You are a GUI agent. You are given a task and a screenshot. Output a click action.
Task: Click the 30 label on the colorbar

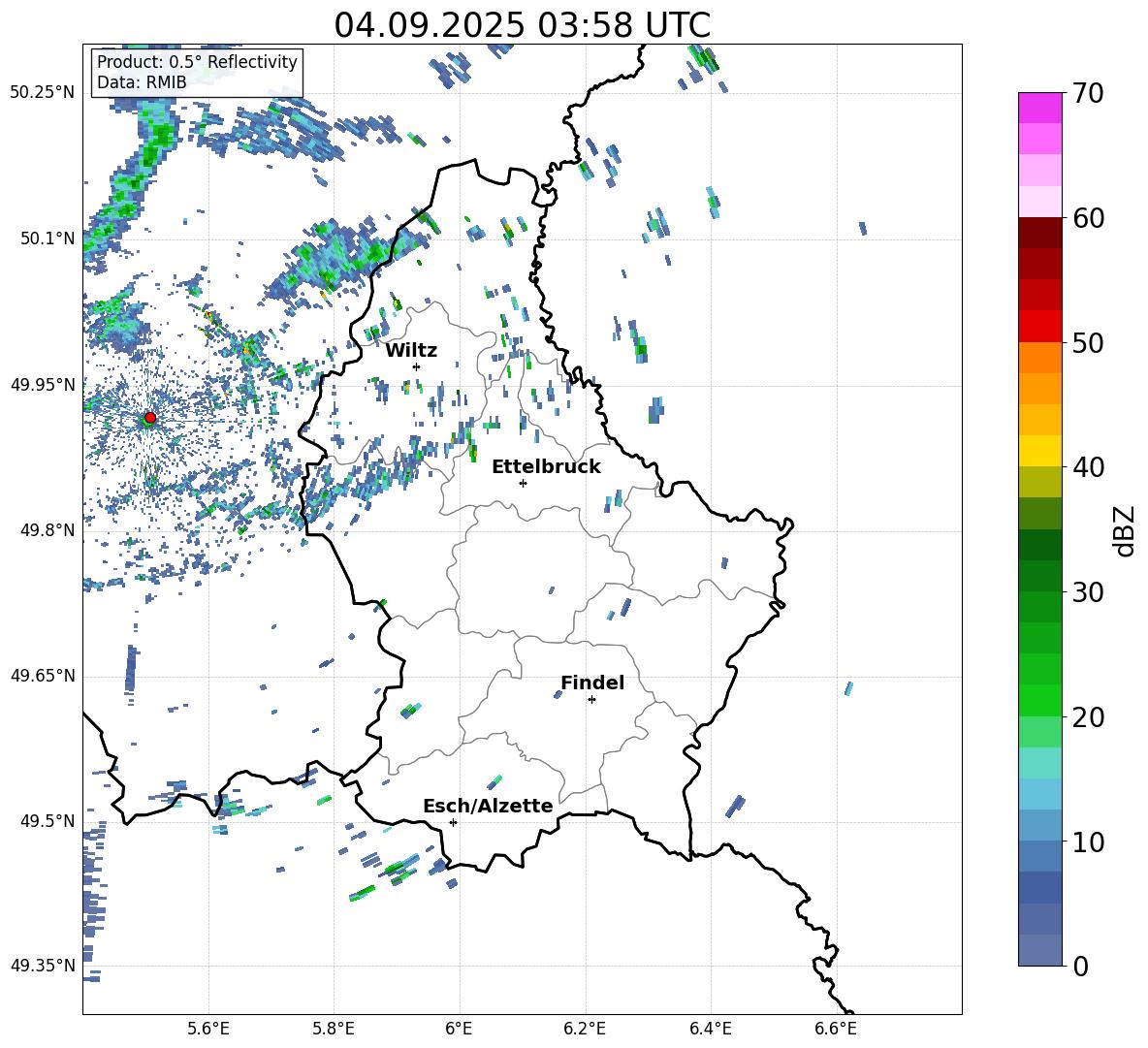[1088, 592]
